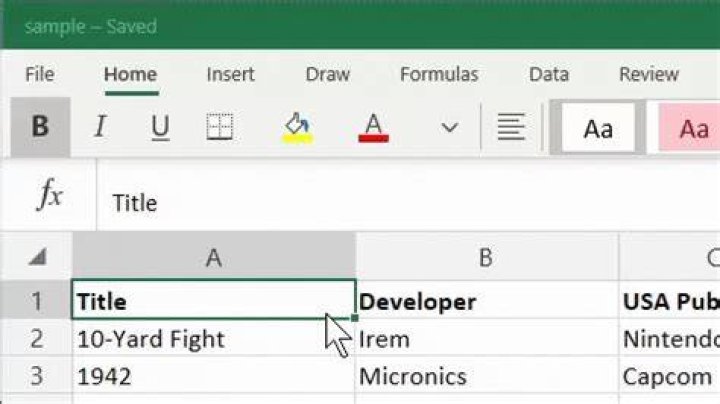Choose the pink Bad cell style swatch
This screenshot has width=720, height=404.
[689, 128]
